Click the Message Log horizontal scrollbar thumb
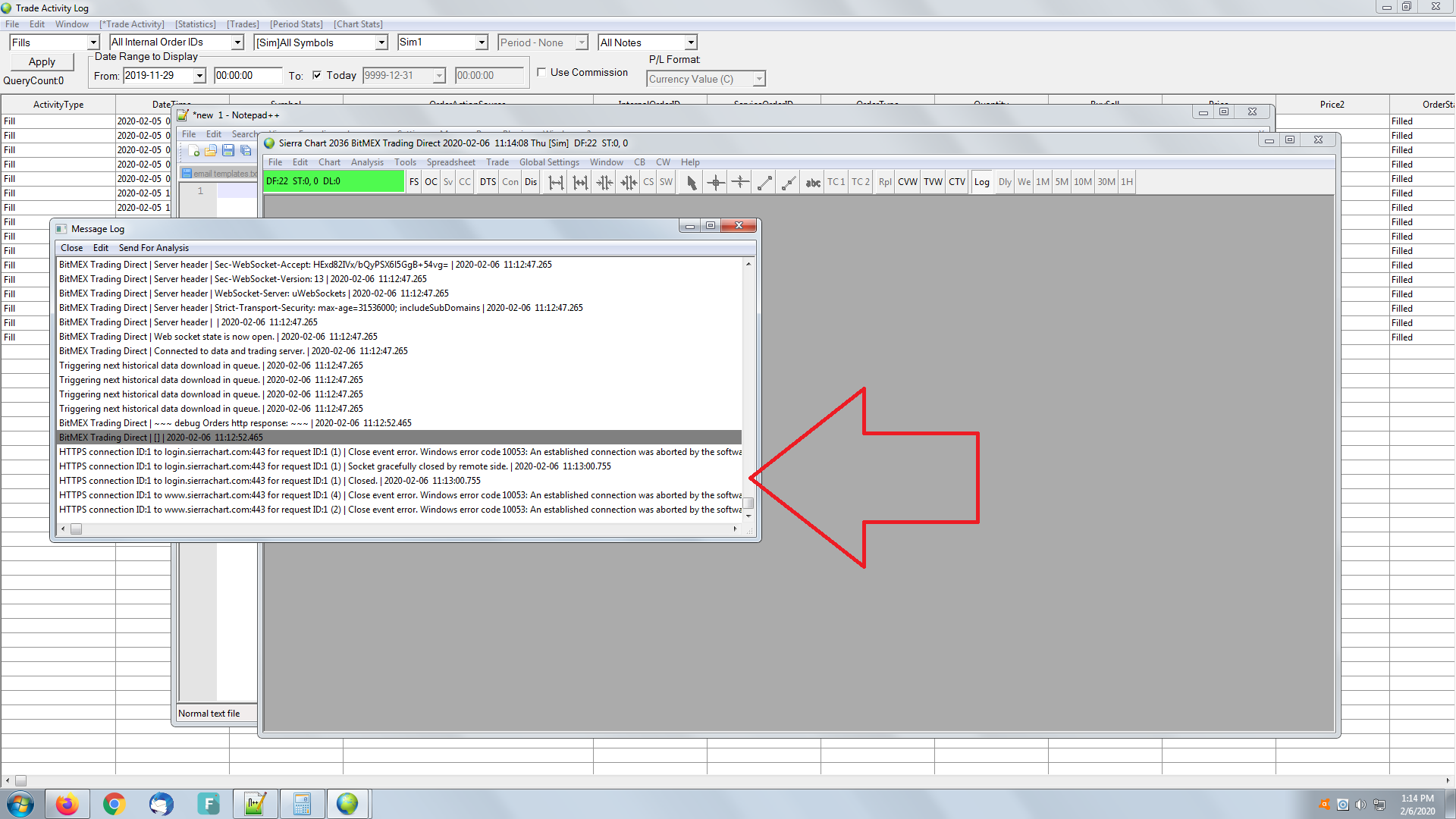The height and width of the screenshot is (819, 1456). [76, 529]
